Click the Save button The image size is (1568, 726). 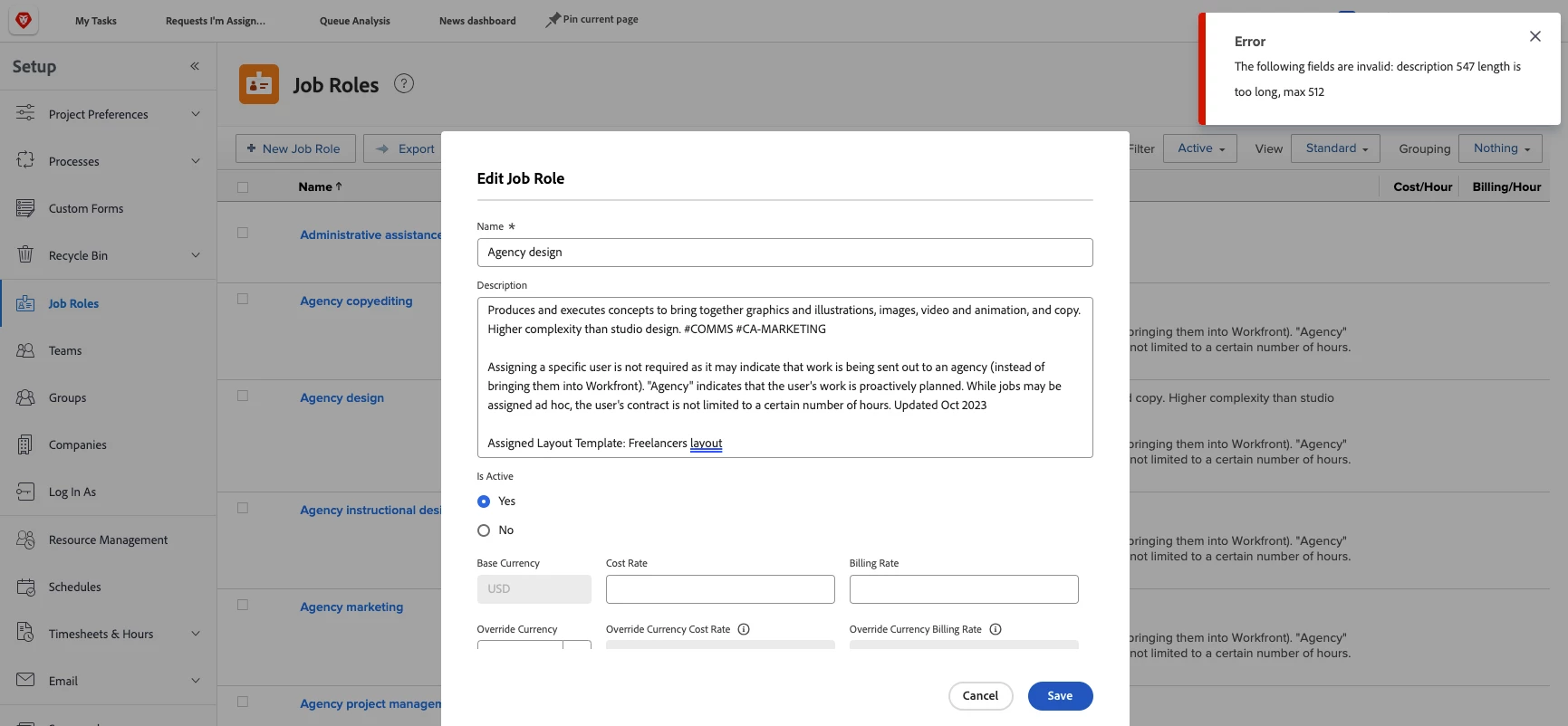point(1060,696)
